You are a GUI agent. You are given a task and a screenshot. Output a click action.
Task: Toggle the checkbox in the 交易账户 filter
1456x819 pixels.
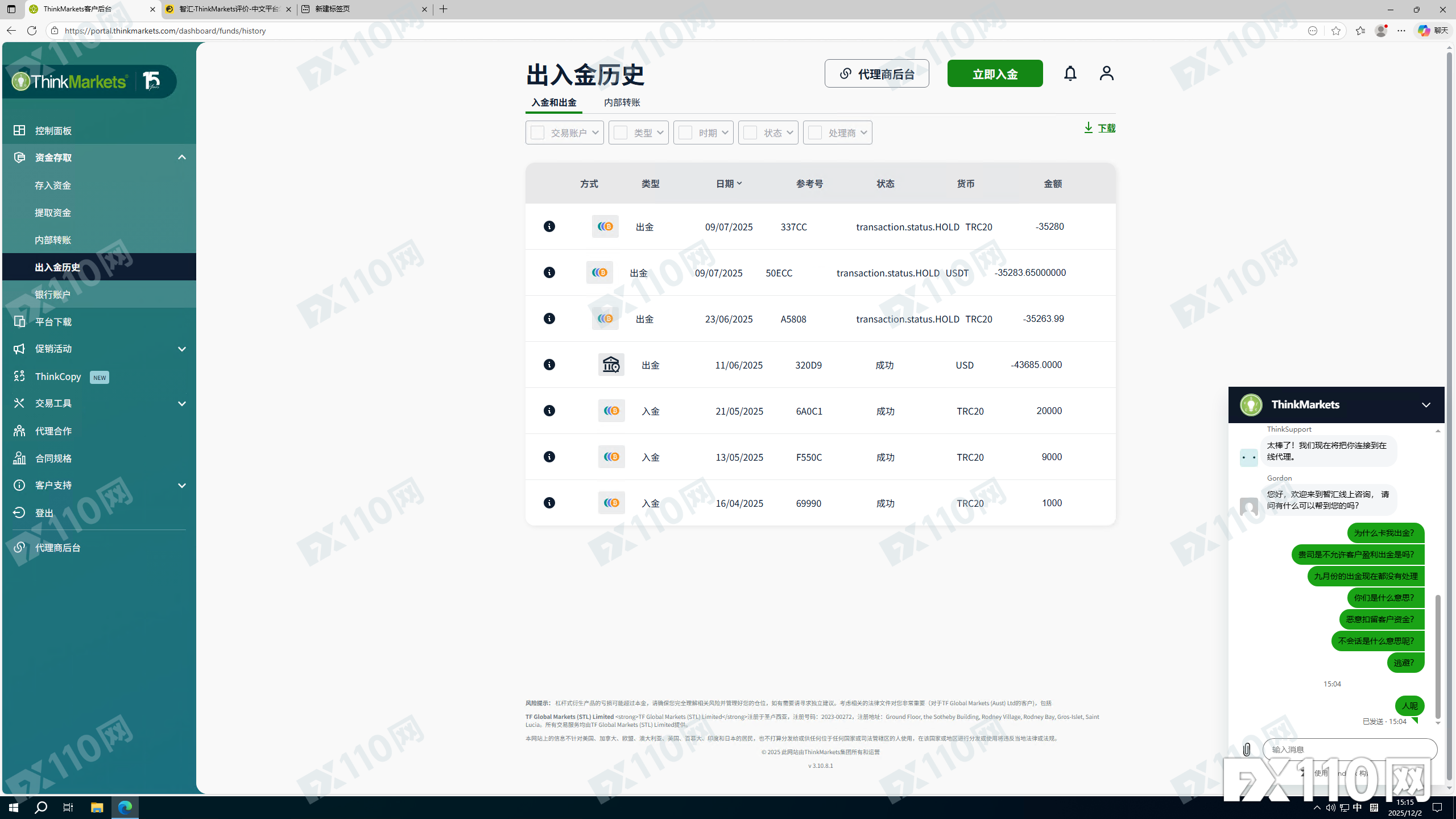tap(537, 132)
